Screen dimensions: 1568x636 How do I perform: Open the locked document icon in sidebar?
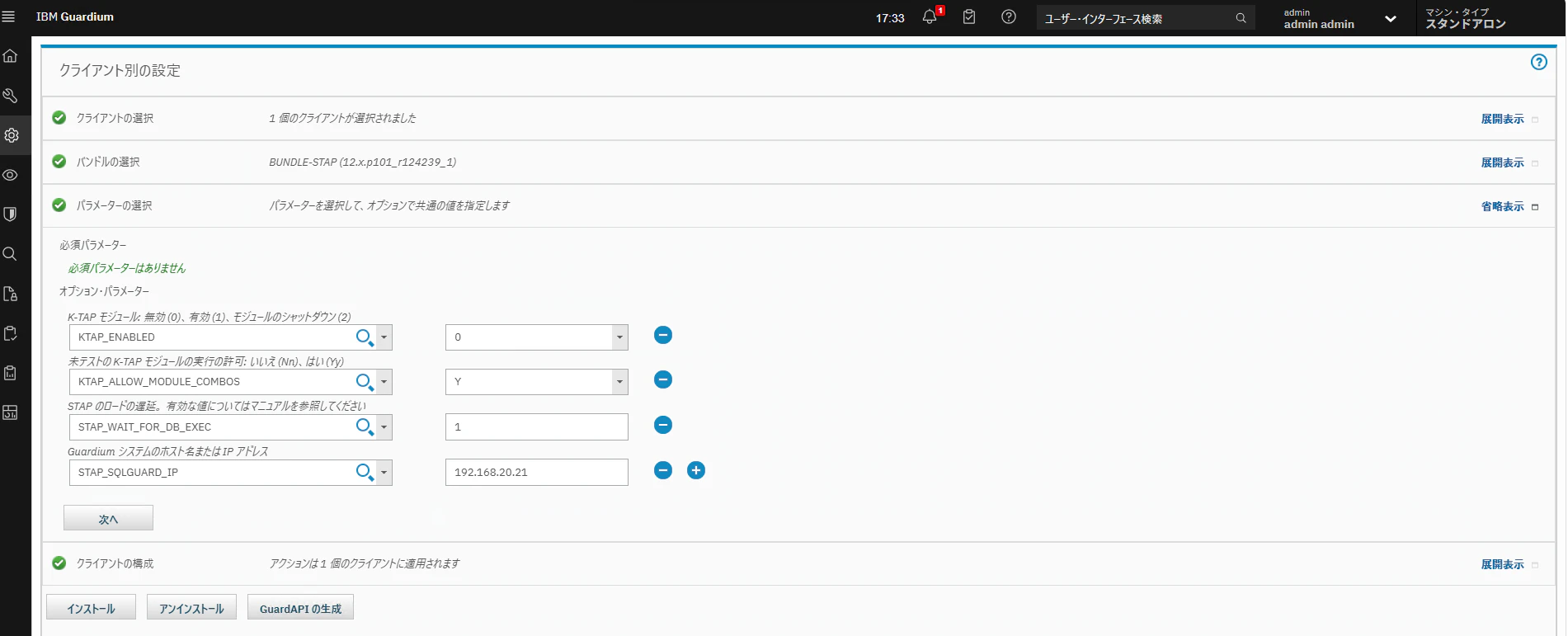click(x=11, y=294)
